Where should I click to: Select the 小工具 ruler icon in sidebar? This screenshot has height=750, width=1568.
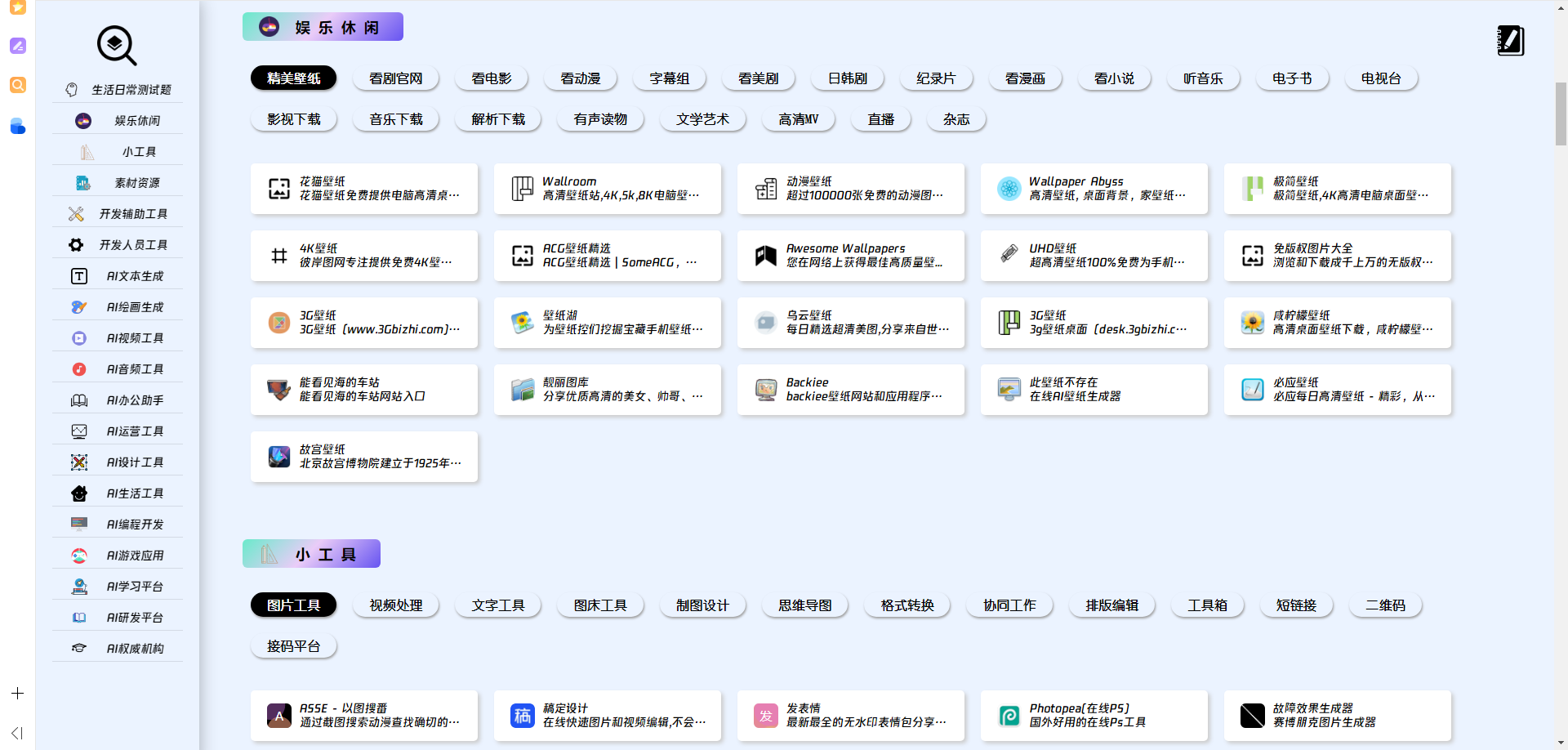[x=85, y=151]
